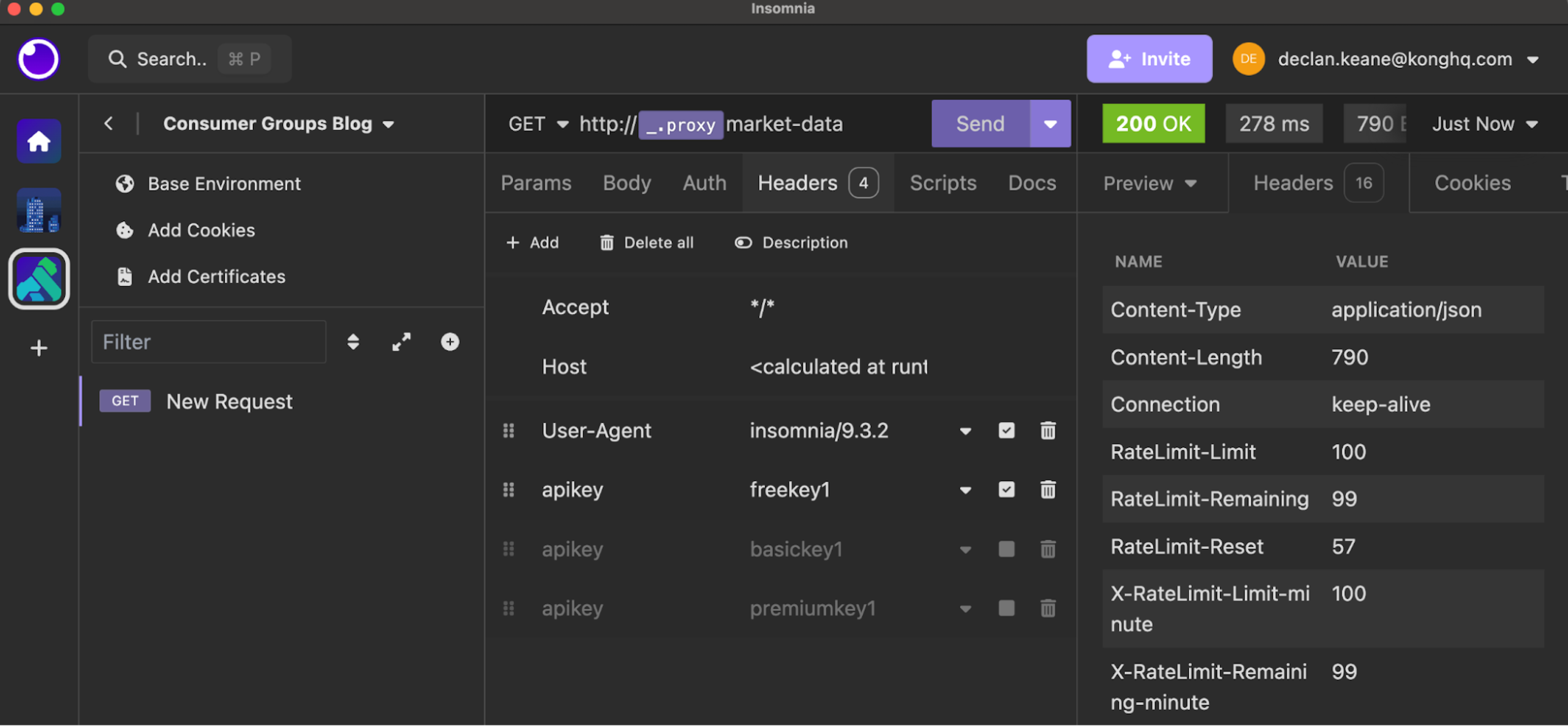Click the Filter input field

coord(208,342)
